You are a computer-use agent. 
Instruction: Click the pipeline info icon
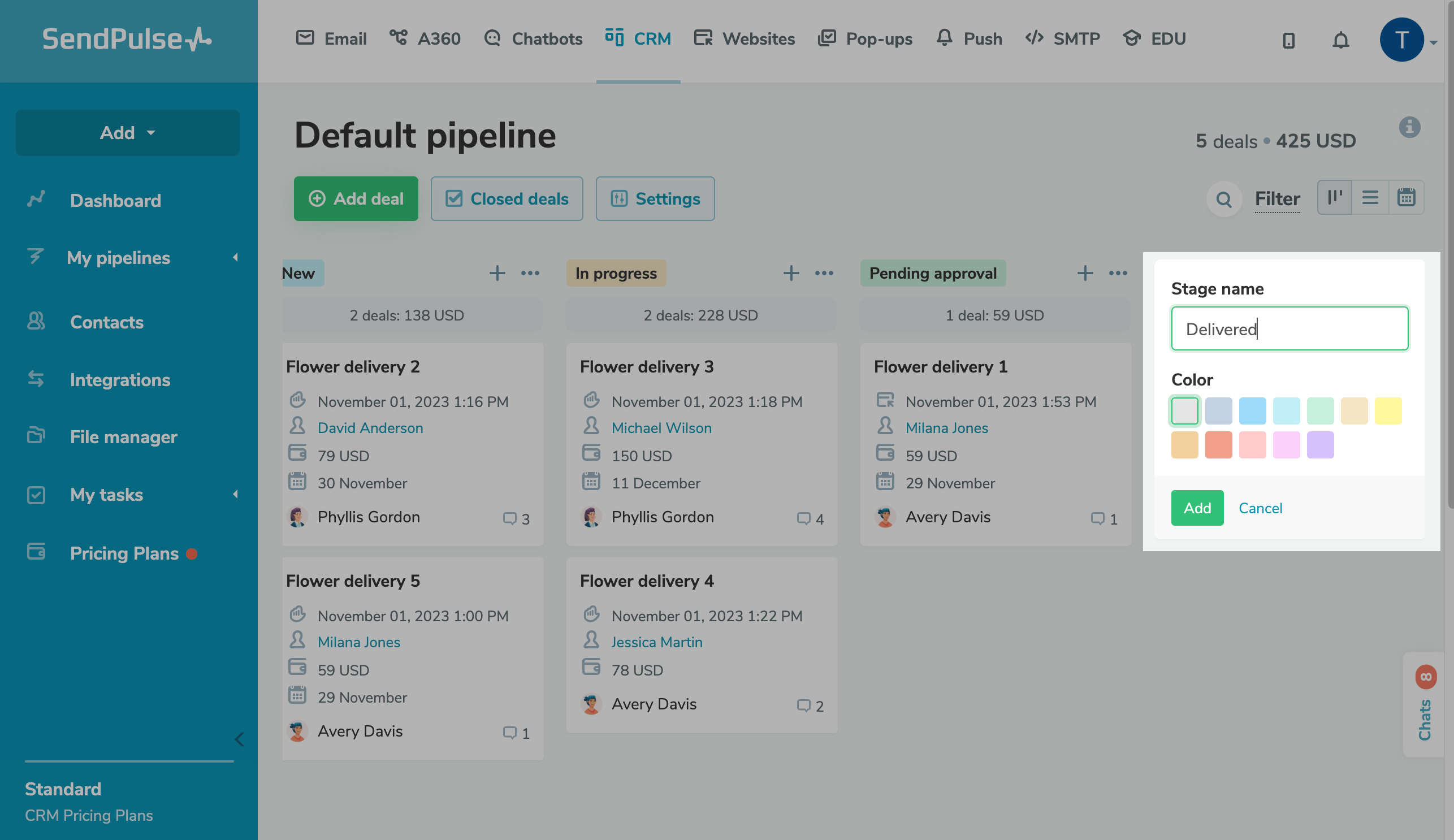pos(1409,127)
